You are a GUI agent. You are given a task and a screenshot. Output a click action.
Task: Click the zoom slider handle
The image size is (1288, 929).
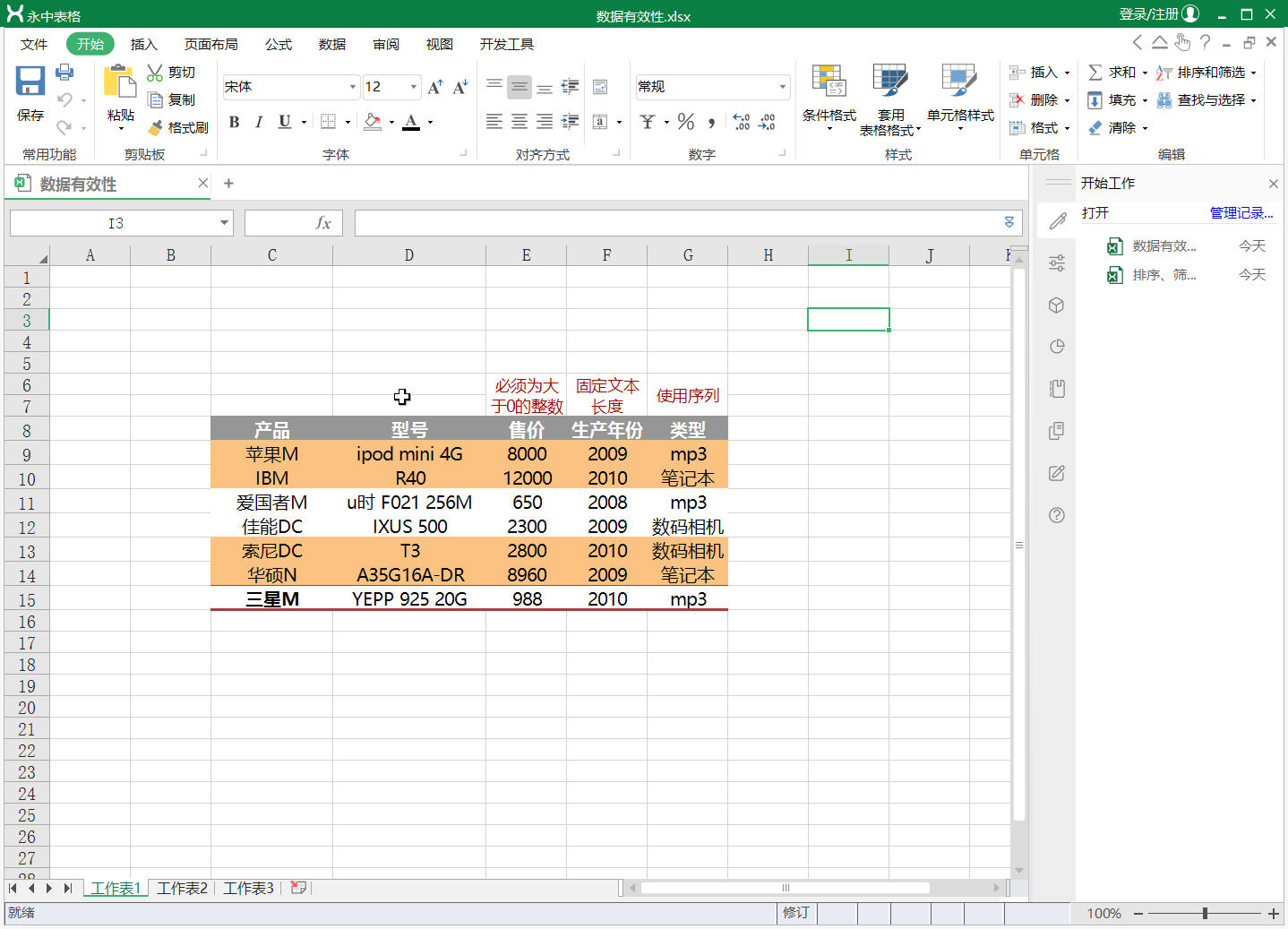[1205, 913]
